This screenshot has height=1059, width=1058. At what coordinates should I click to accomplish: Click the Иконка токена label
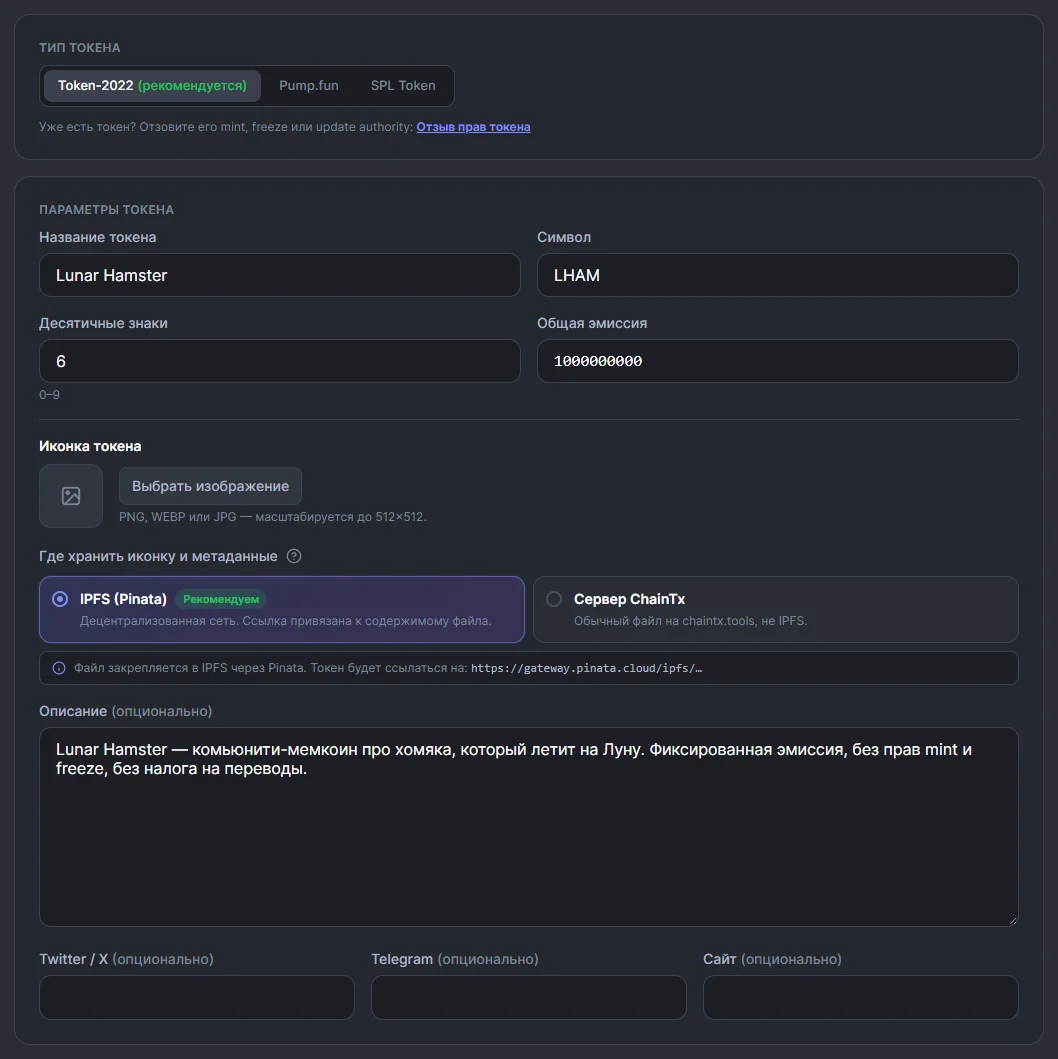click(x=90, y=446)
